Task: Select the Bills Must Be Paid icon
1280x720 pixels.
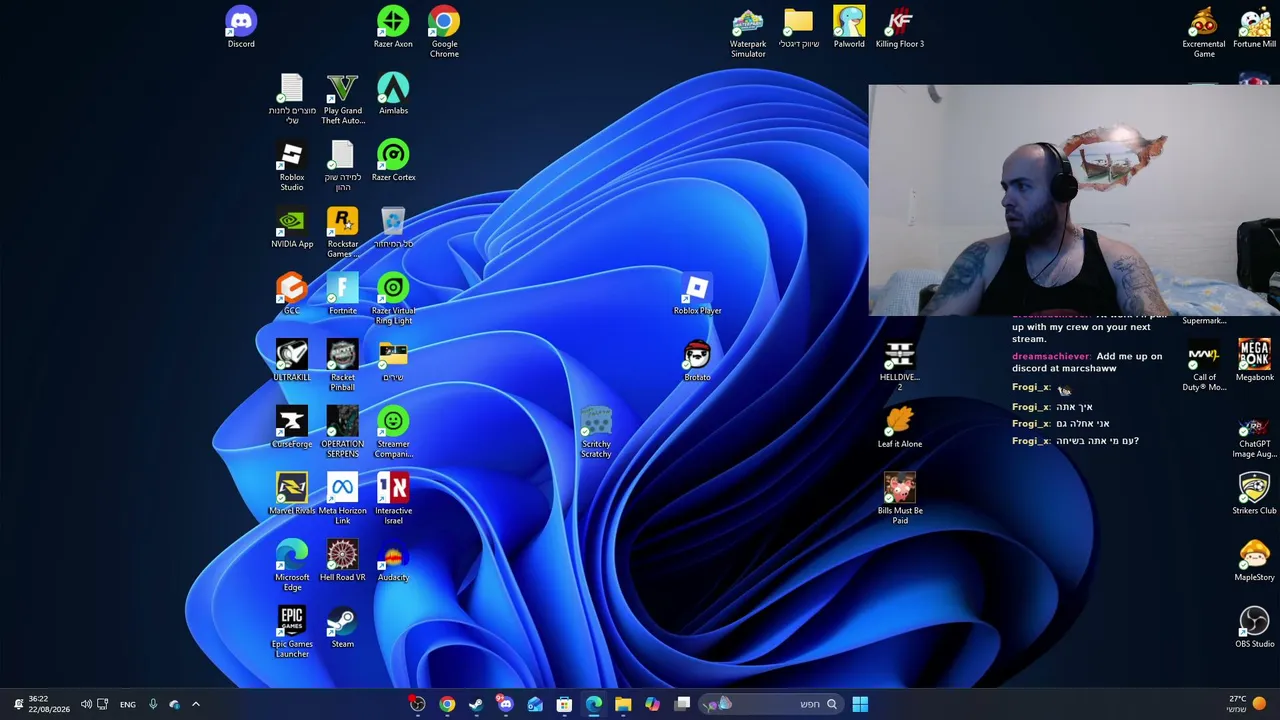Action: pos(900,499)
